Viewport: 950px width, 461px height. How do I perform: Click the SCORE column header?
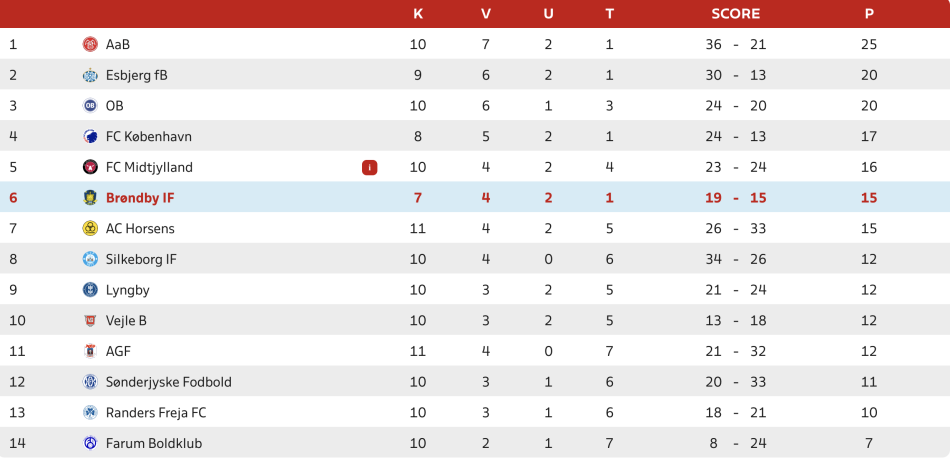[735, 14]
